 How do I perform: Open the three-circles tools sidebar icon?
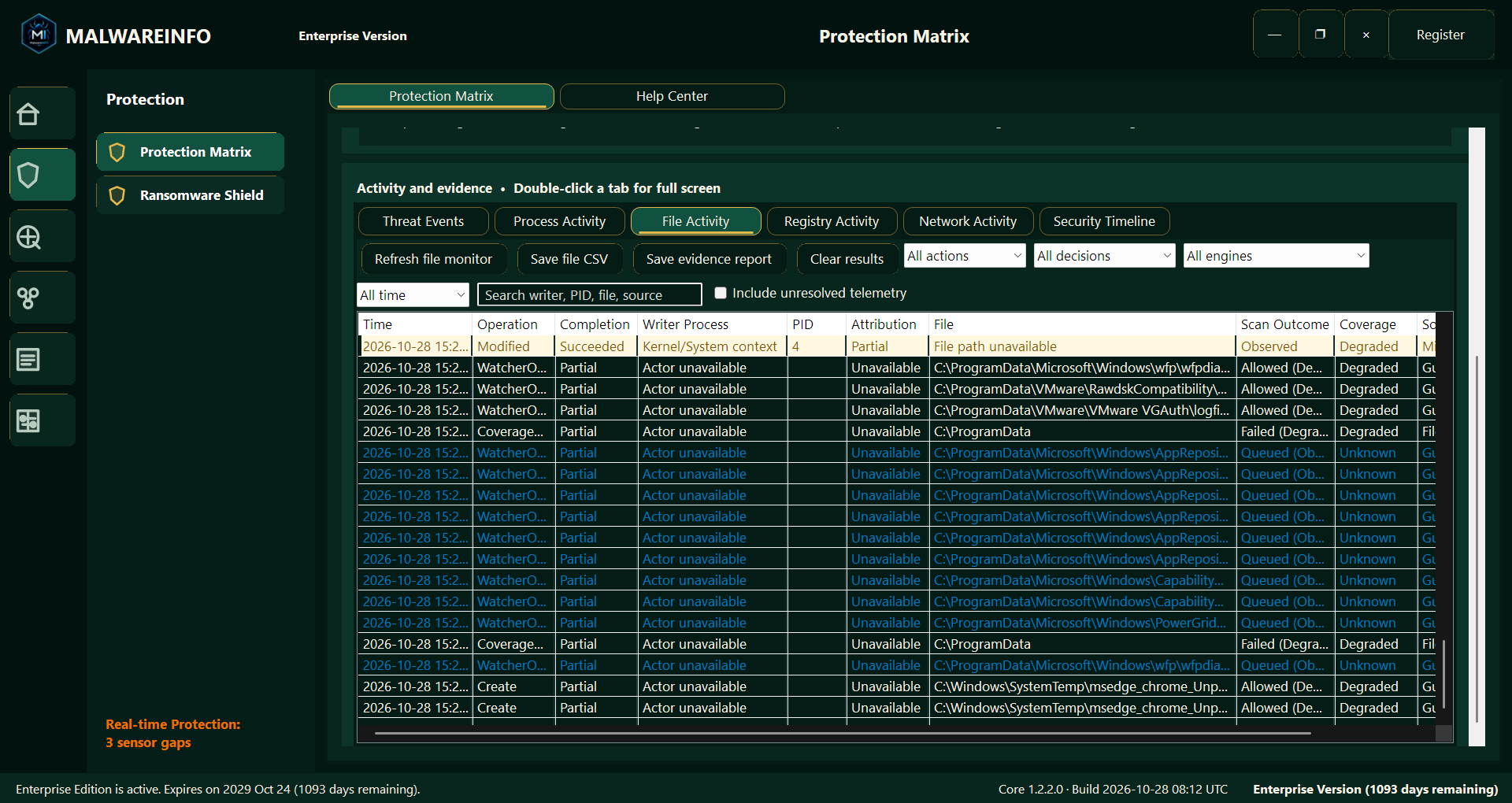click(43, 298)
